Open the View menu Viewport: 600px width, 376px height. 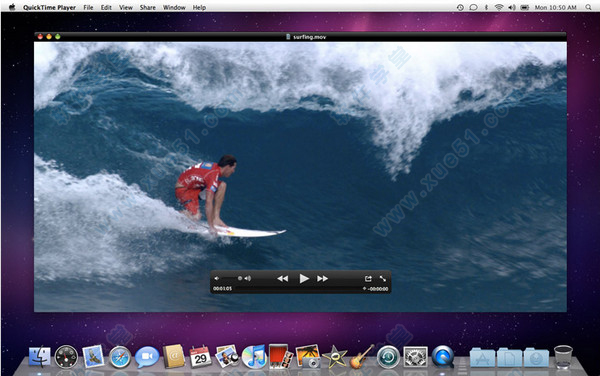pos(126,7)
